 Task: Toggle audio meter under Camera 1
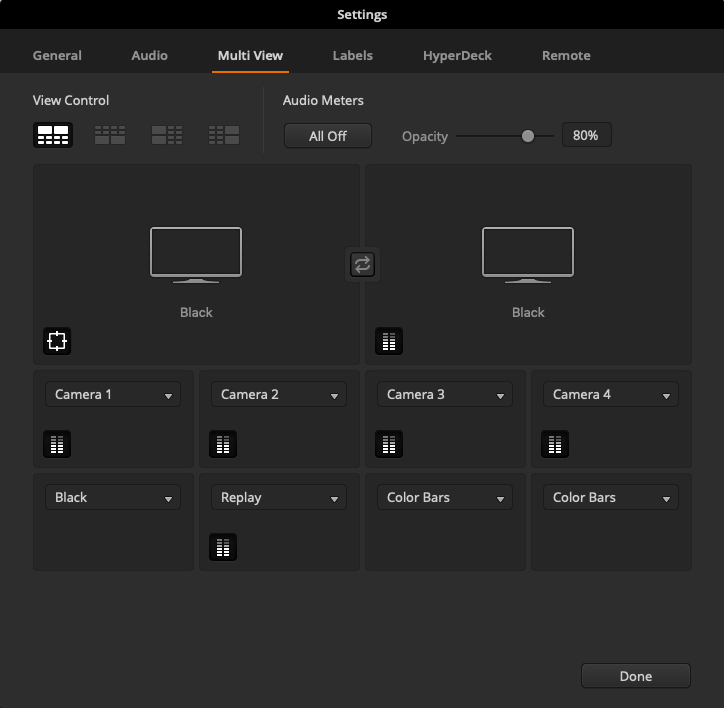coord(57,444)
